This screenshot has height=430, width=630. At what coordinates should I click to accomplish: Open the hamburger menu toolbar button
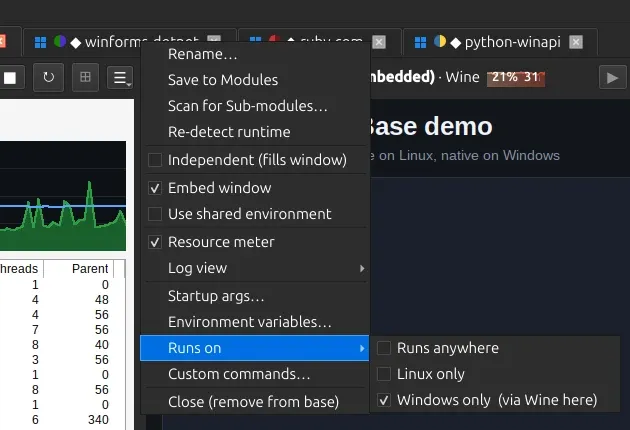point(121,78)
